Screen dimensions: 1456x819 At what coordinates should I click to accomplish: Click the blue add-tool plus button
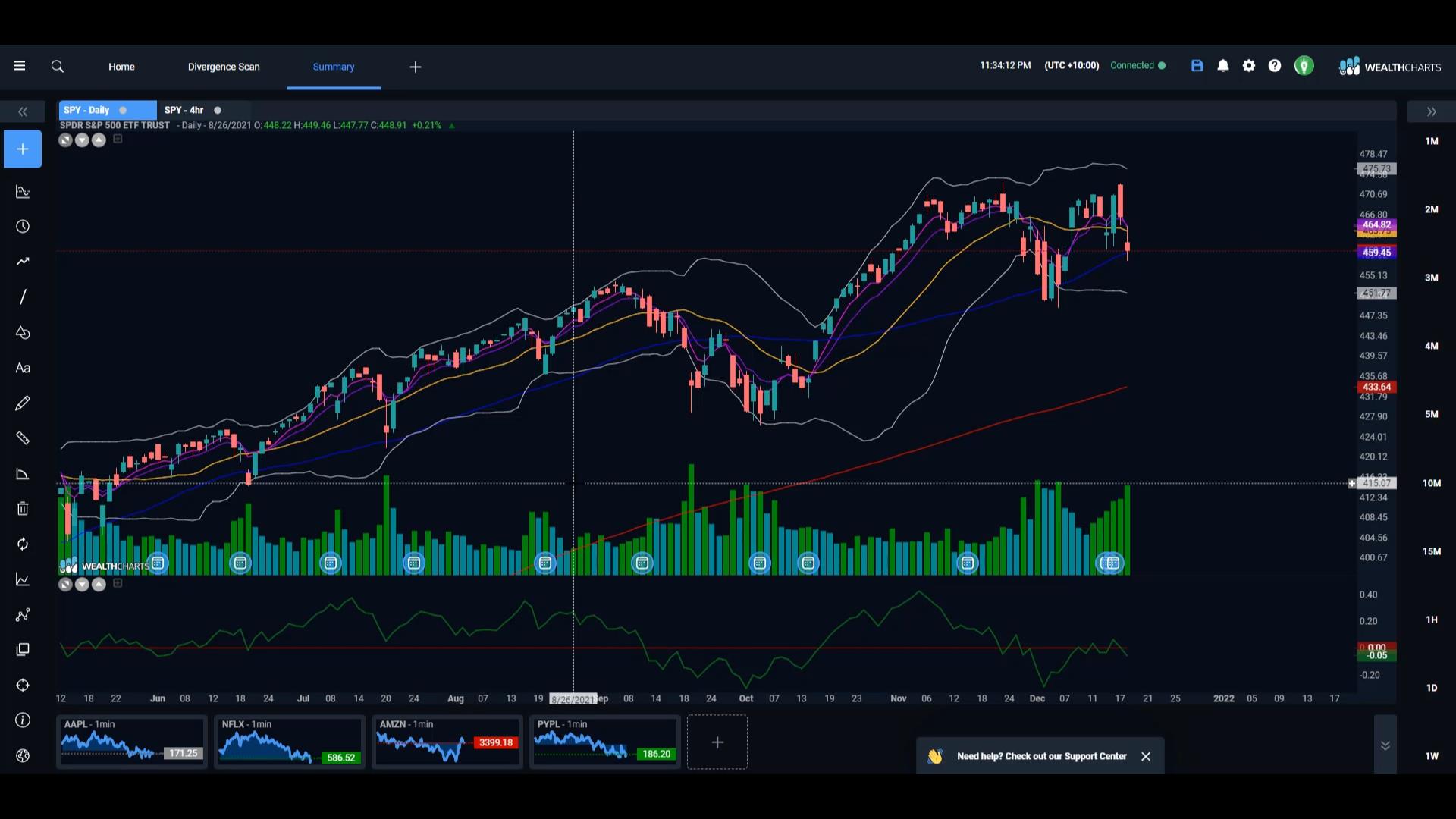[x=23, y=149]
